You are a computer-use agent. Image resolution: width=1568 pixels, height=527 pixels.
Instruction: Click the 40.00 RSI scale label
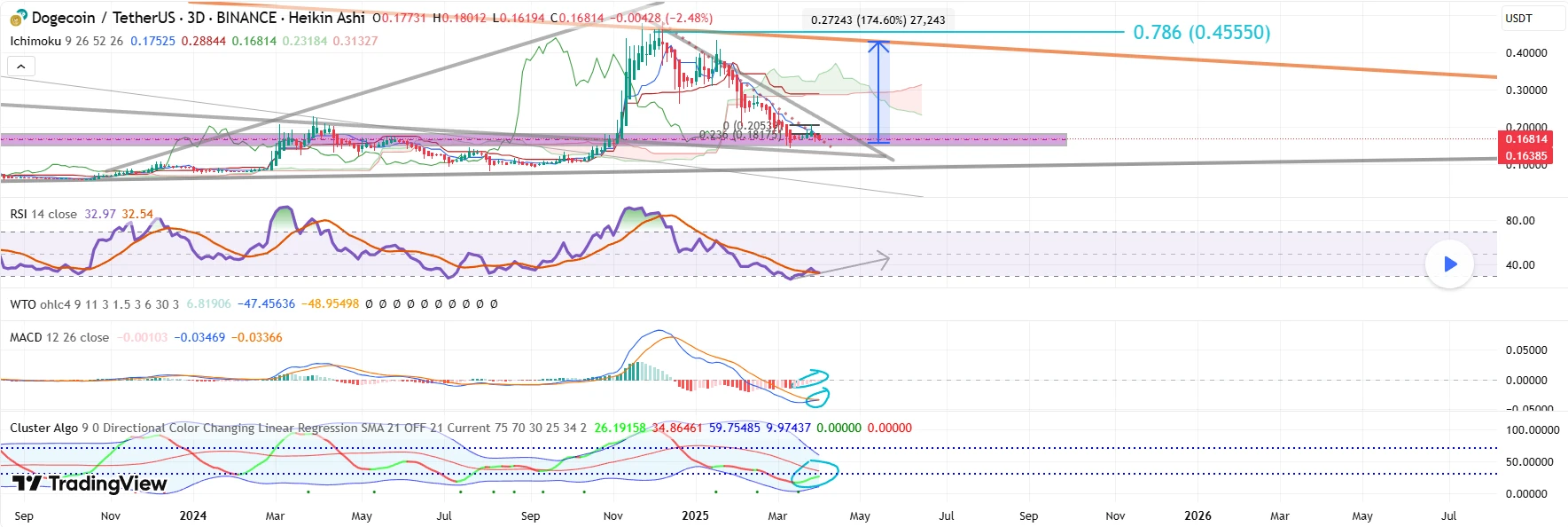[x=1520, y=265]
